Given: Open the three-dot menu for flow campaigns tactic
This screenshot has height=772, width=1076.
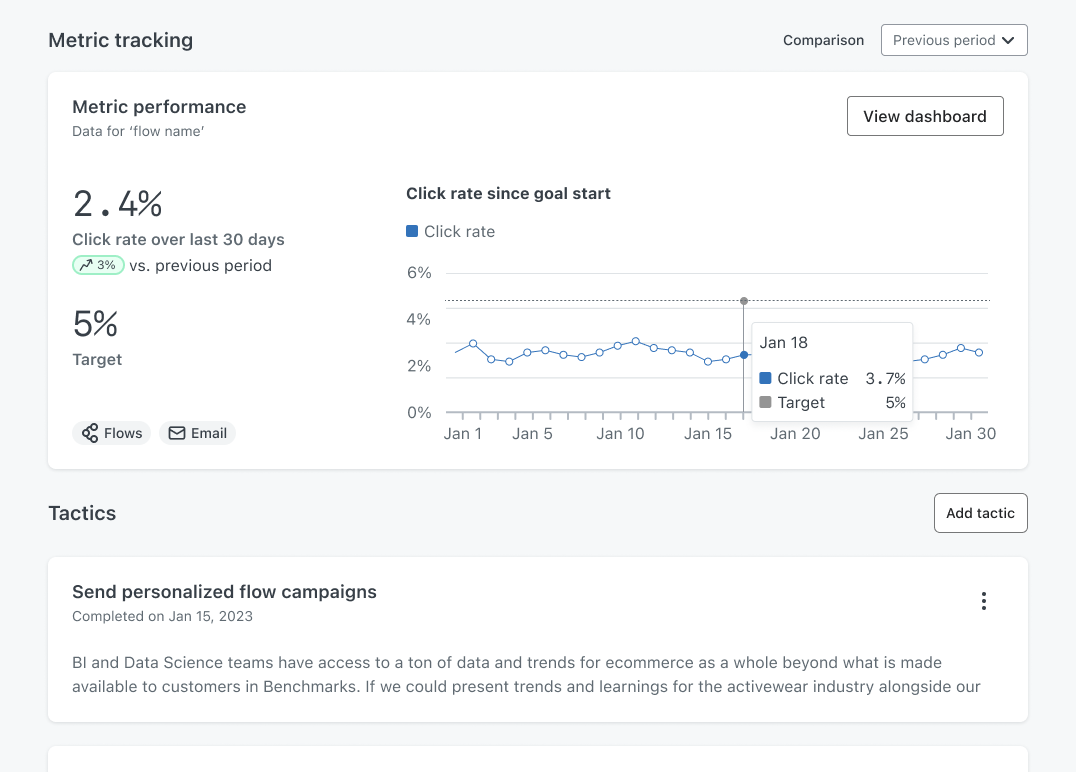Looking at the screenshot, I should [x=983, y=601].
